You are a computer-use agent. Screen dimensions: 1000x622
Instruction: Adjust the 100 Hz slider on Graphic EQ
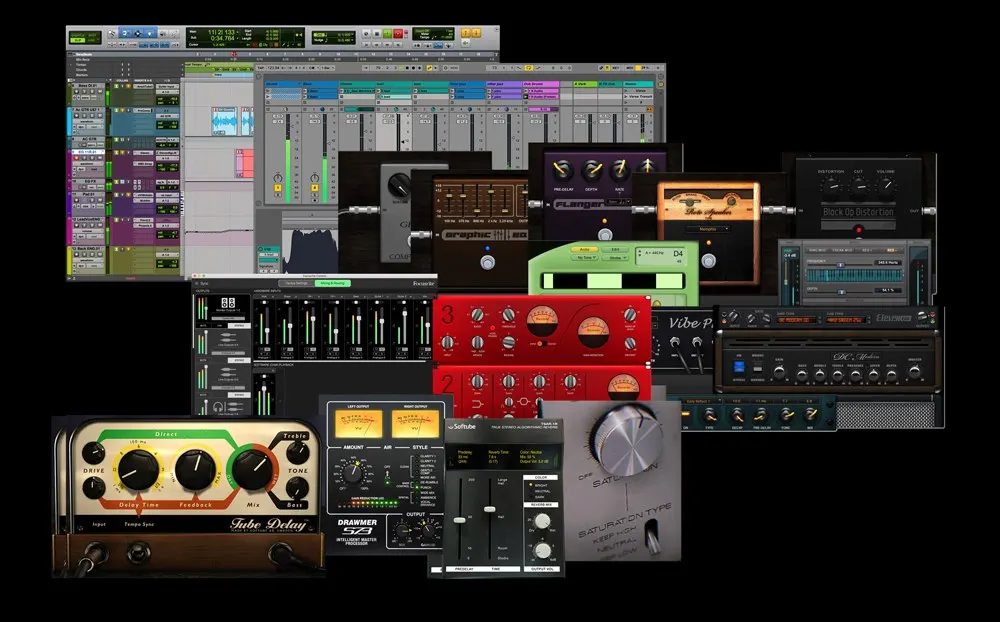point(449,195)
